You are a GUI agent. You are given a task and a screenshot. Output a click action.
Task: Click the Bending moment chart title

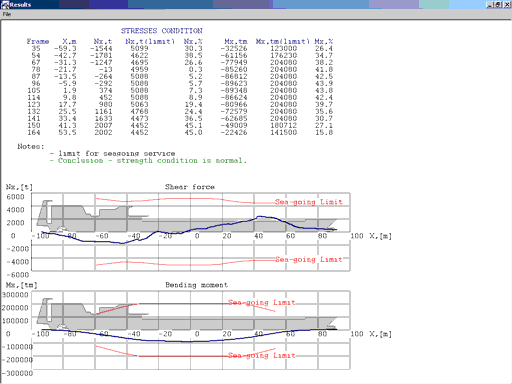point(196,285)
